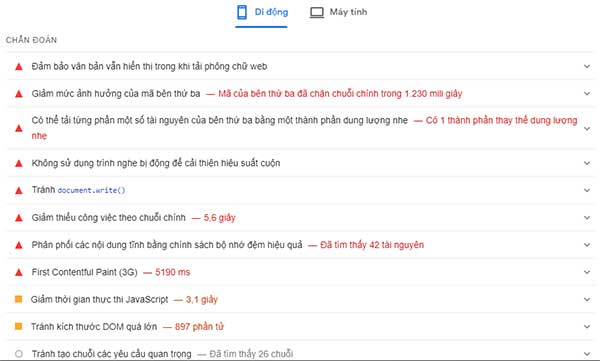The width and height of the screenshot is (600, 361).
Task: Click red triangle beside passive listeners audit
Action: (18, 163)
